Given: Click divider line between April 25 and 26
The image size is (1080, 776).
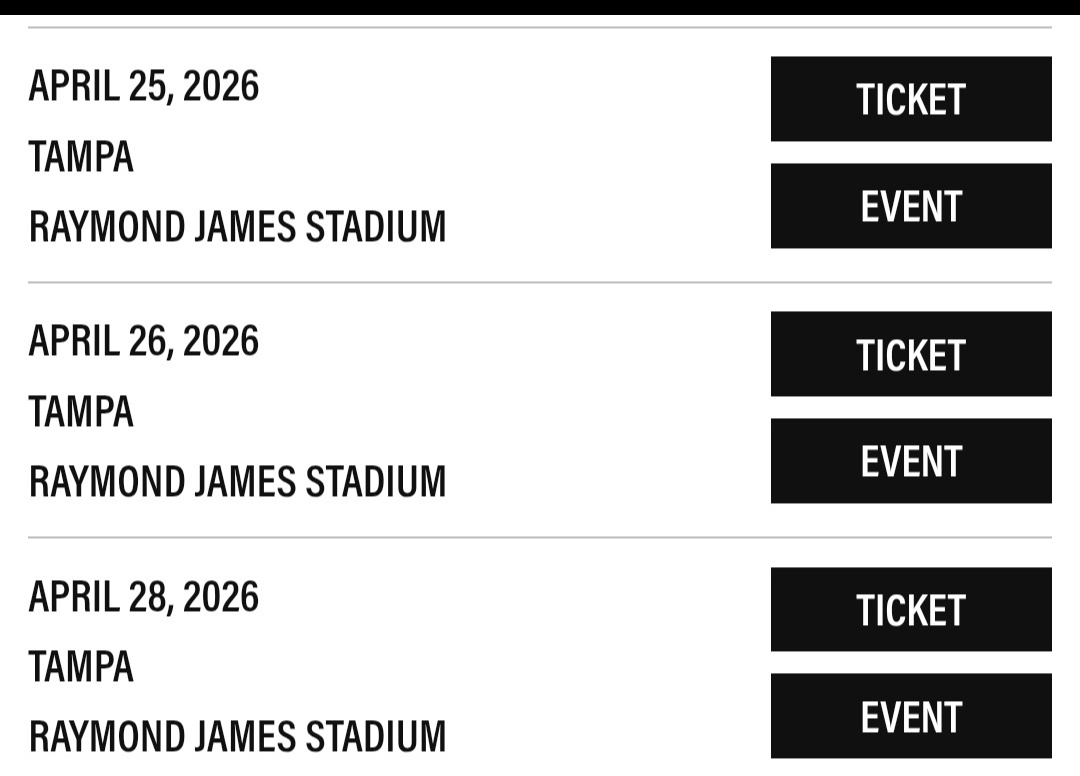Looking at the screenshot, I should (x=540, y=282).
